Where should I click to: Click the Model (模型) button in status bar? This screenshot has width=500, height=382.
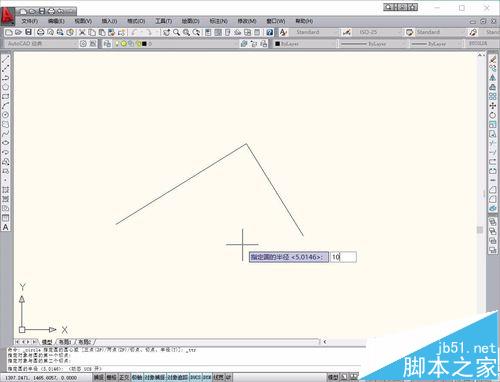click(333, 377)
